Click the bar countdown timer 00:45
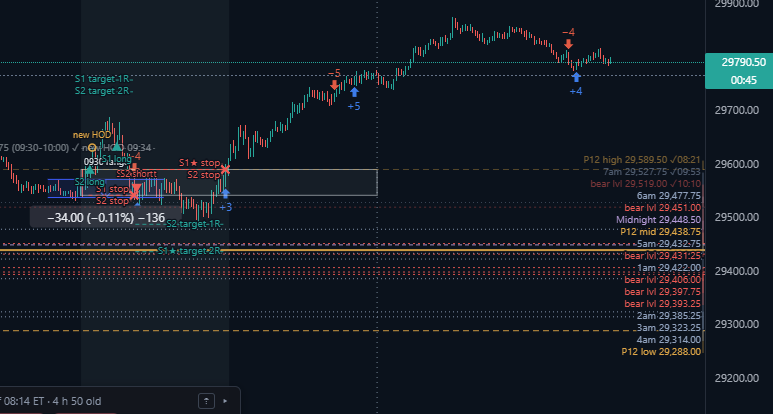Image resolution: width=773 pixels, height=414 pixels. [743, 80]
